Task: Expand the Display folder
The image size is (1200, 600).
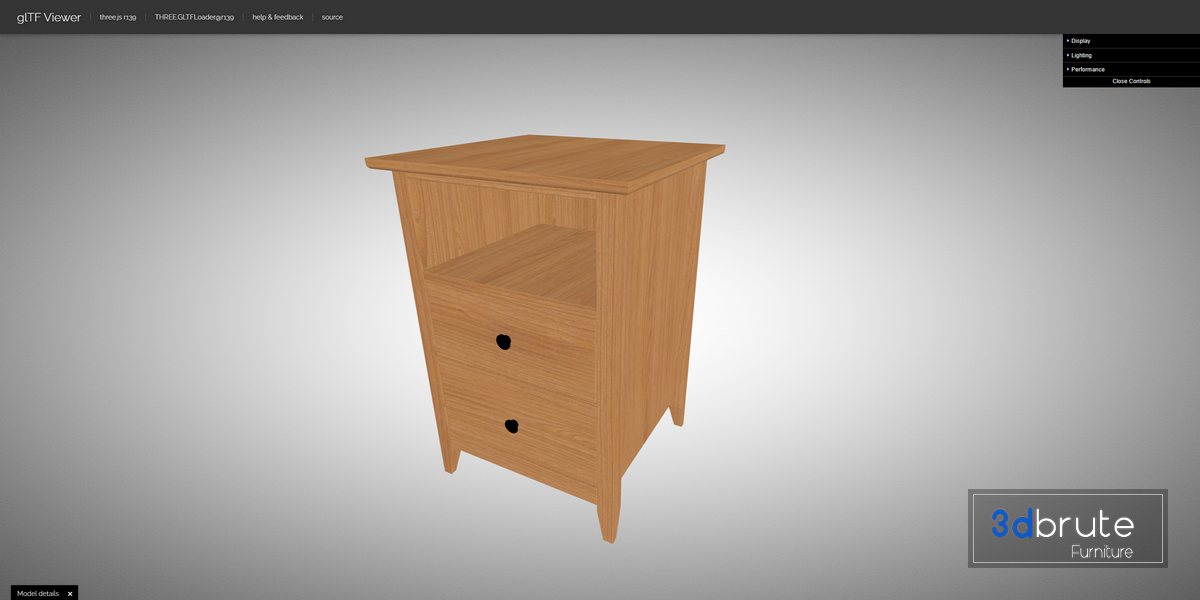Action: [1081, 41]
